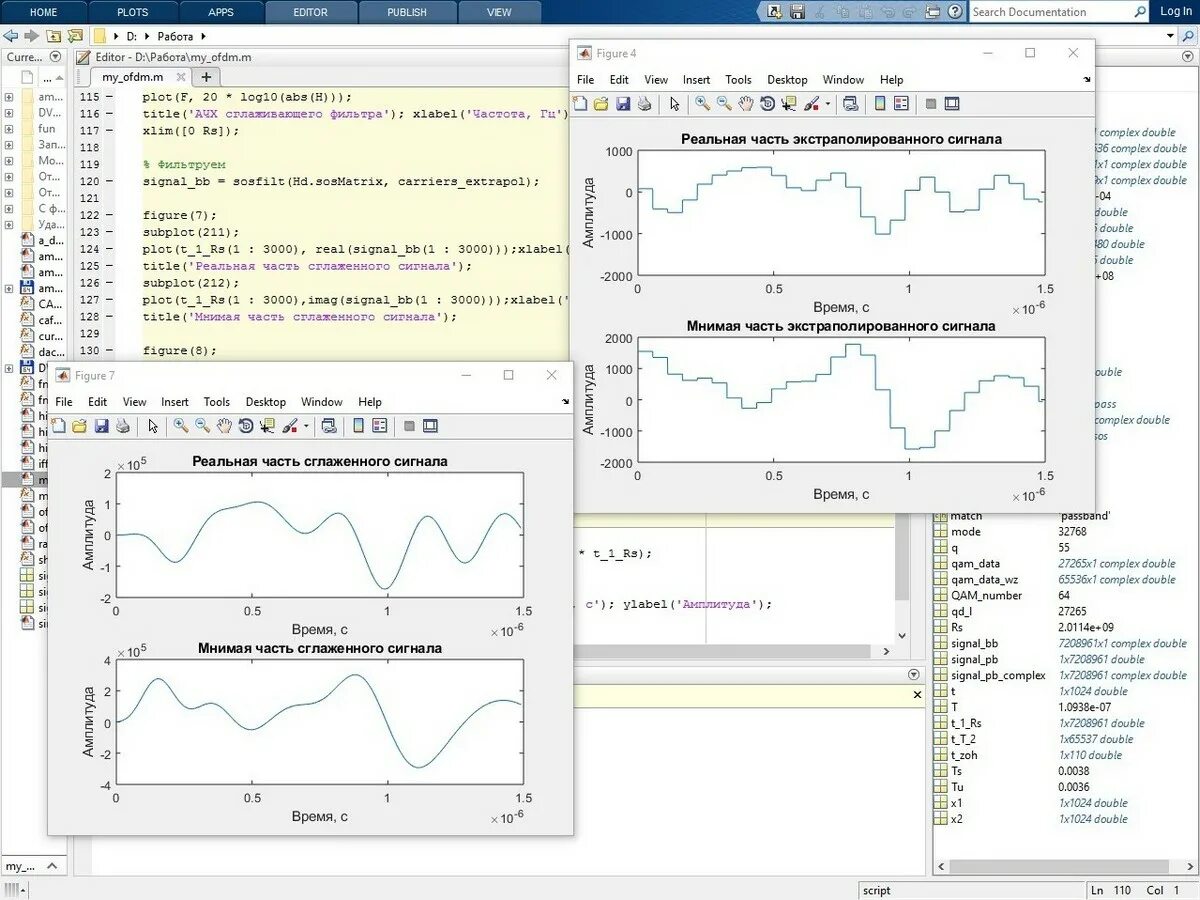1200x900 pixels.
Task: Dock Figure 4 using corner arrow
Action: 1087,80
